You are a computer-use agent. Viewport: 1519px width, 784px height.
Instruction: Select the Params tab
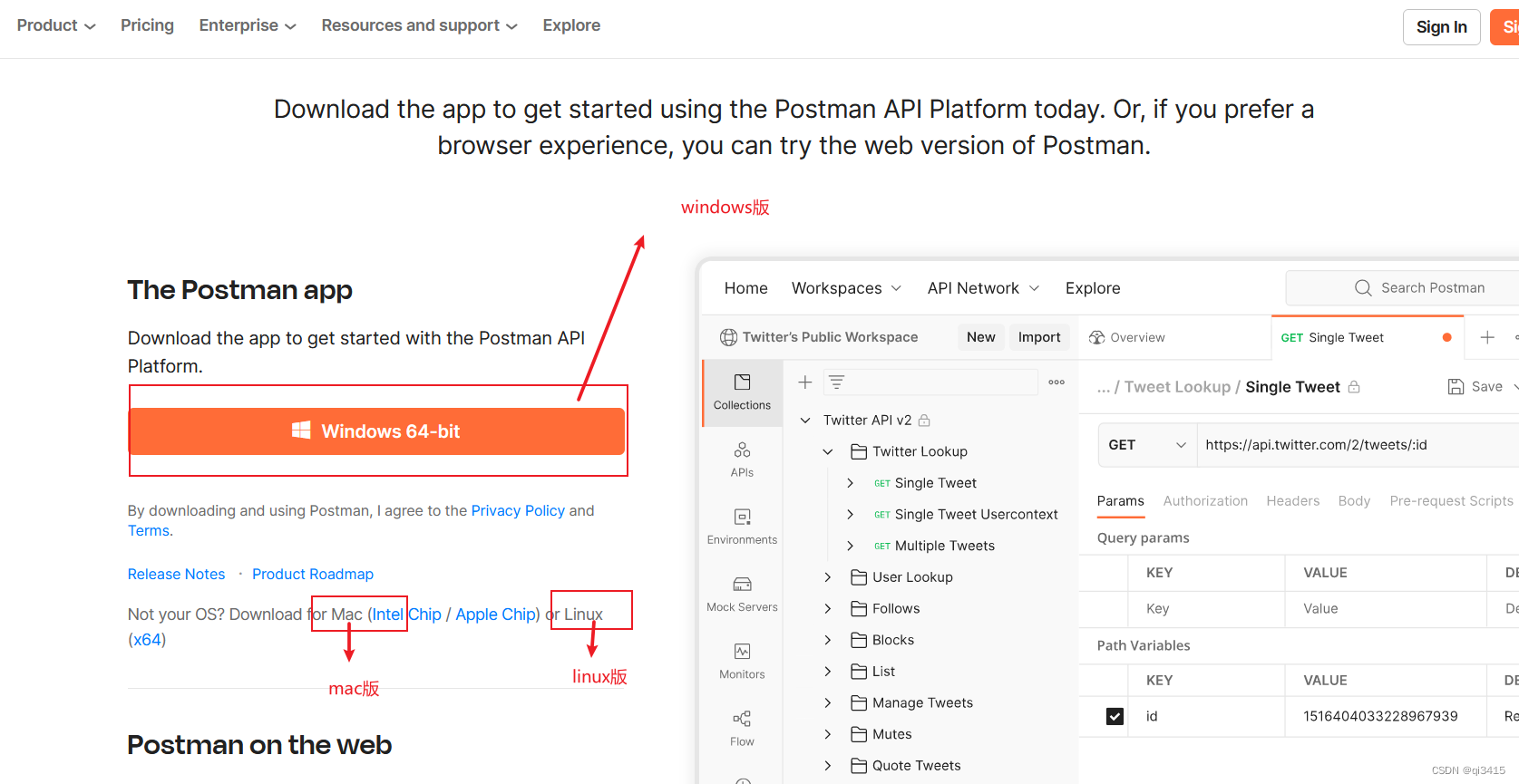click(1121, 501)
